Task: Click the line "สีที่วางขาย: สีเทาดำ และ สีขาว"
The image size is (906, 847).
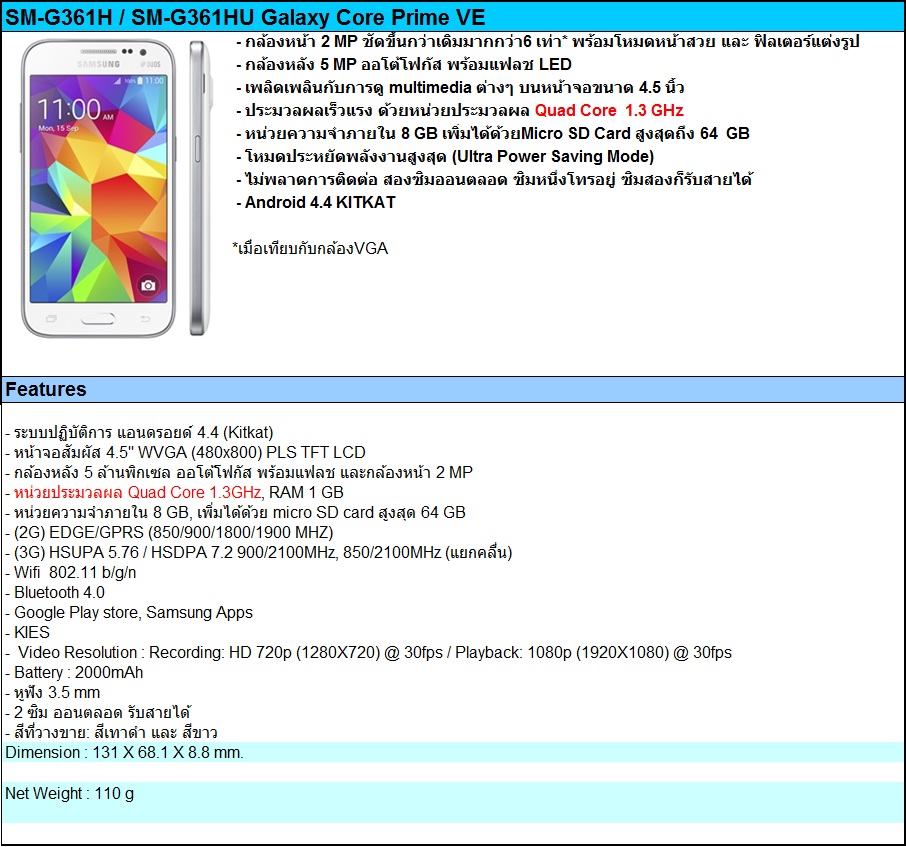Action: (112, 733)
